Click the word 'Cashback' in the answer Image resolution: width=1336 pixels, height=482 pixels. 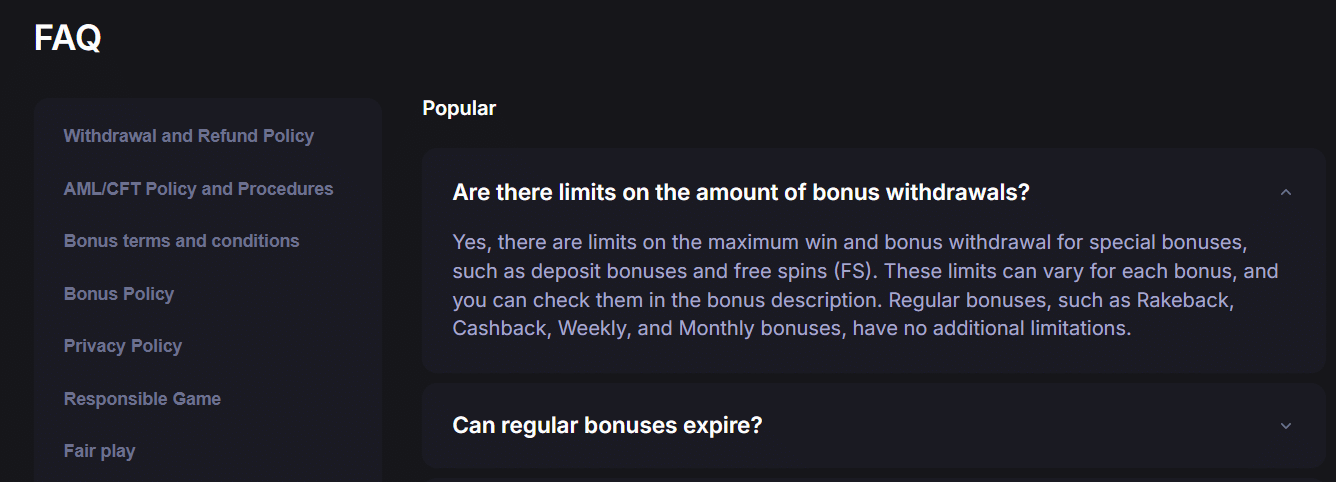(x=498, y=328)
